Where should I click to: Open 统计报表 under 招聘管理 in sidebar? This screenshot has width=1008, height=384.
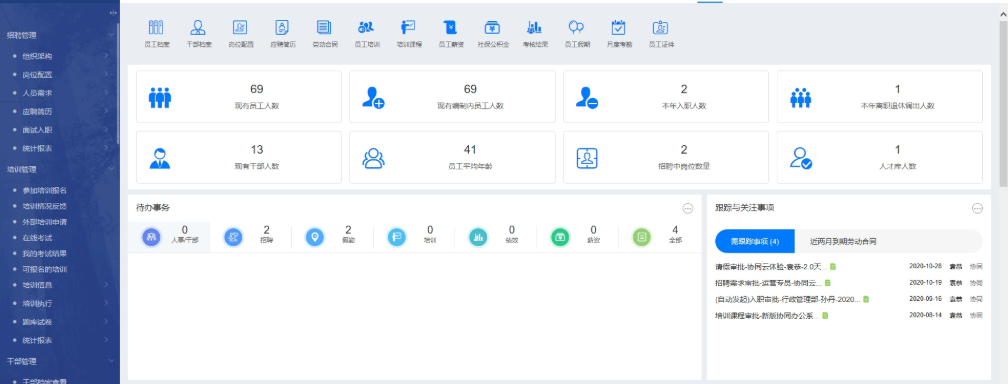37,148
